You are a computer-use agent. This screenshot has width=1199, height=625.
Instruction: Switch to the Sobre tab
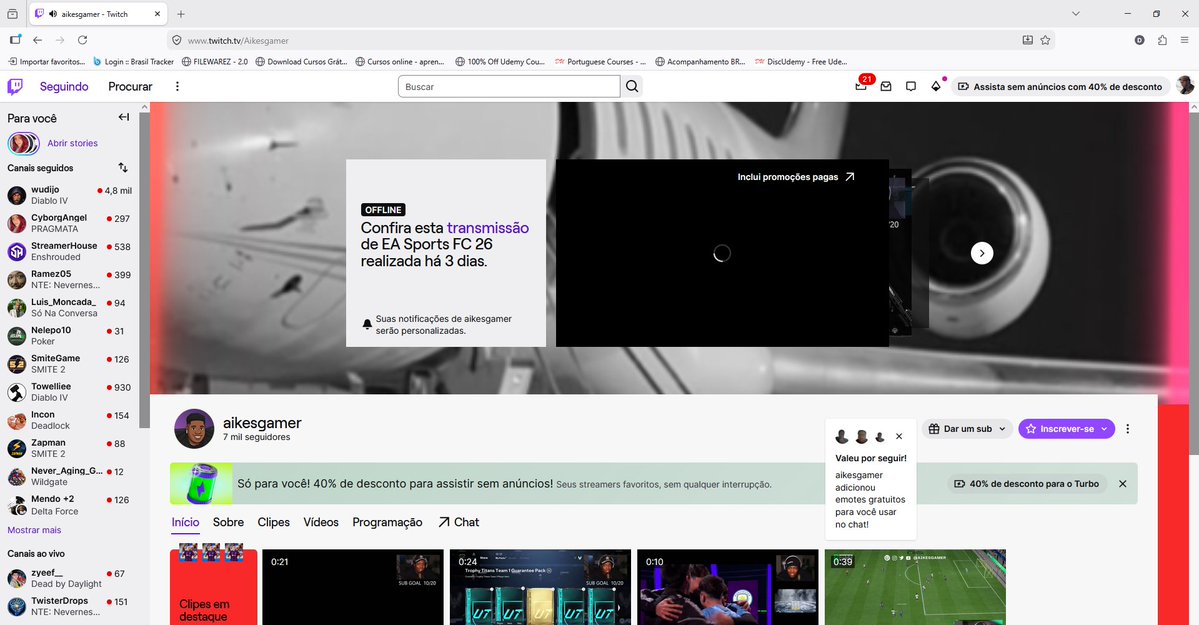pyautogui.click(x=228, y=522)
